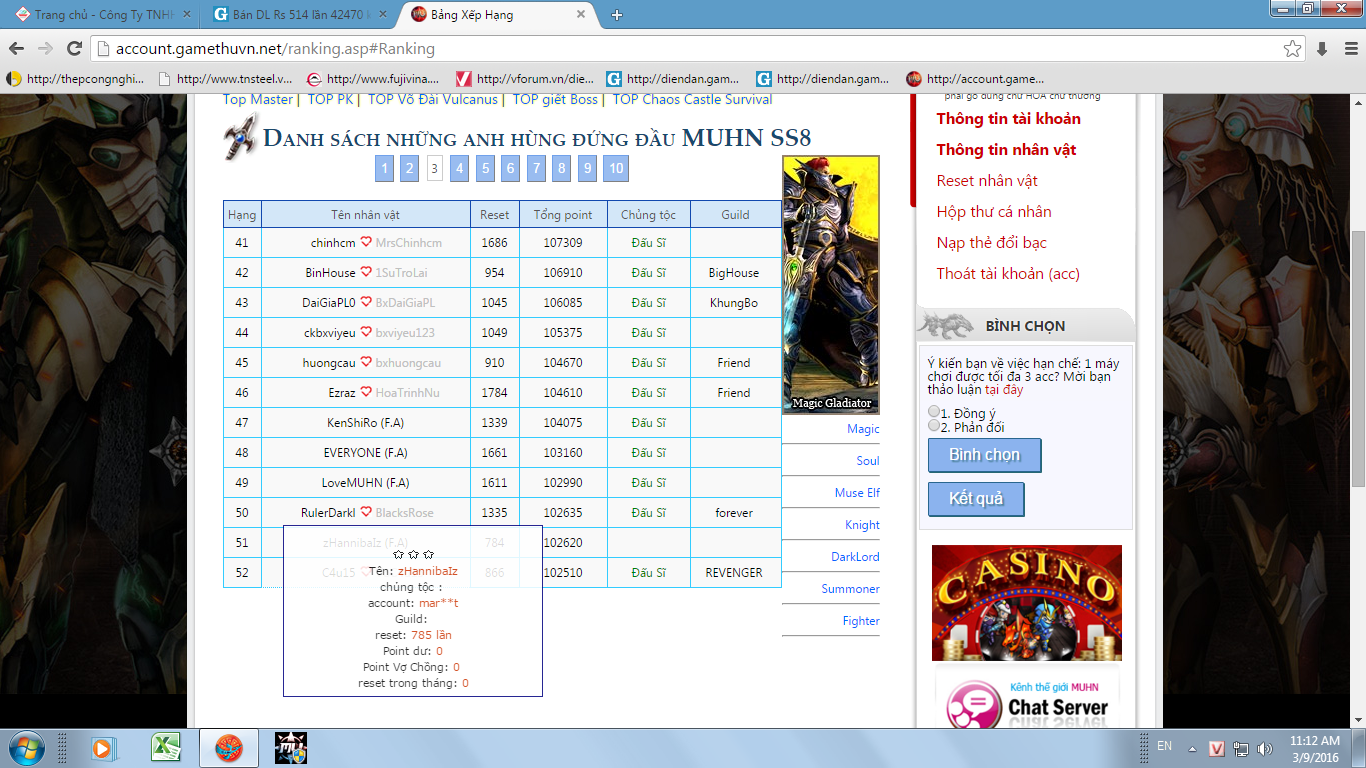Filter ranking by Summoner class
The width and height of the screenshot is (1366, 768).
point(850,589)
